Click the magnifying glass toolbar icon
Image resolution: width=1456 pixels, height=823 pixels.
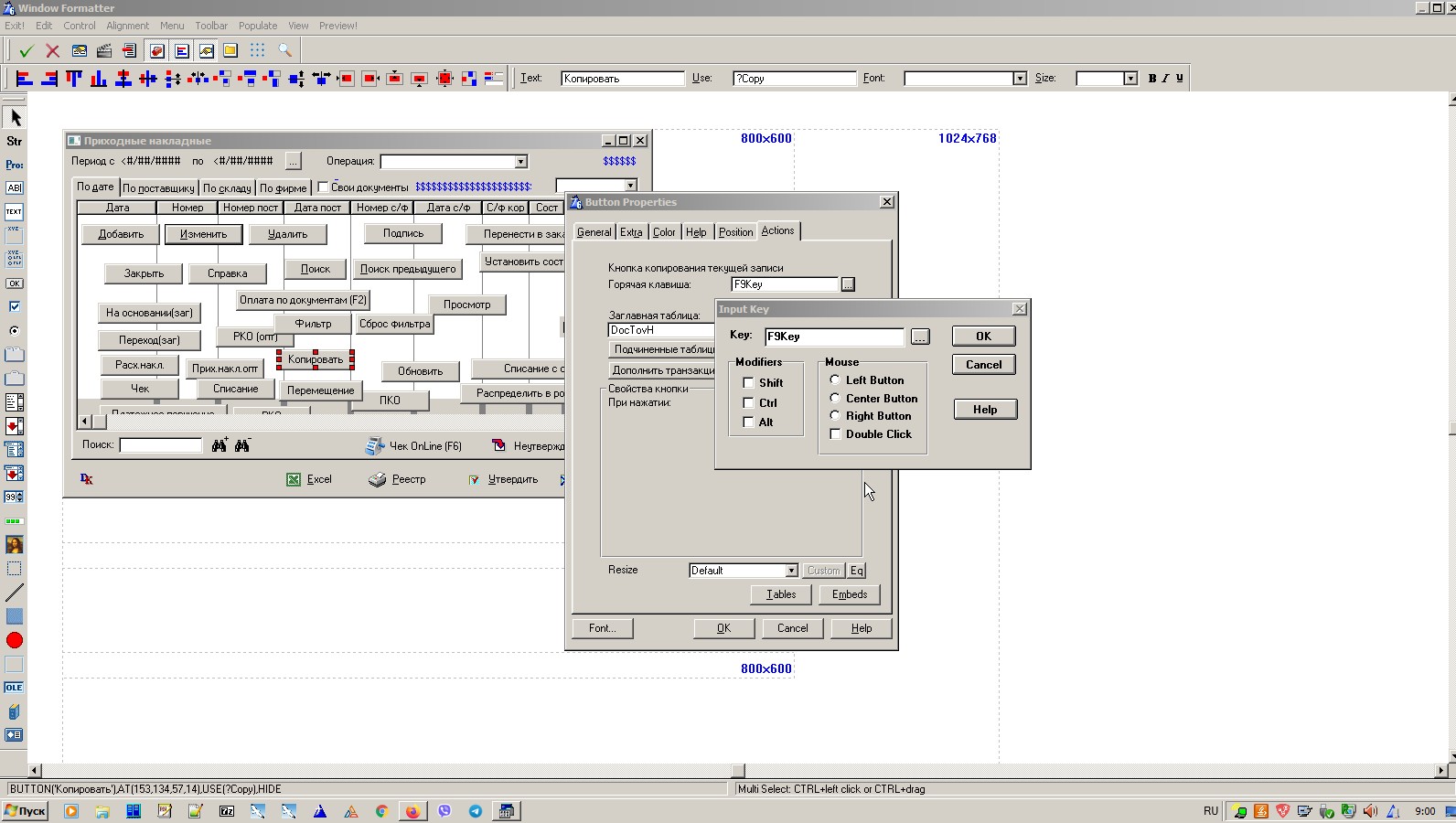(284, 51)
